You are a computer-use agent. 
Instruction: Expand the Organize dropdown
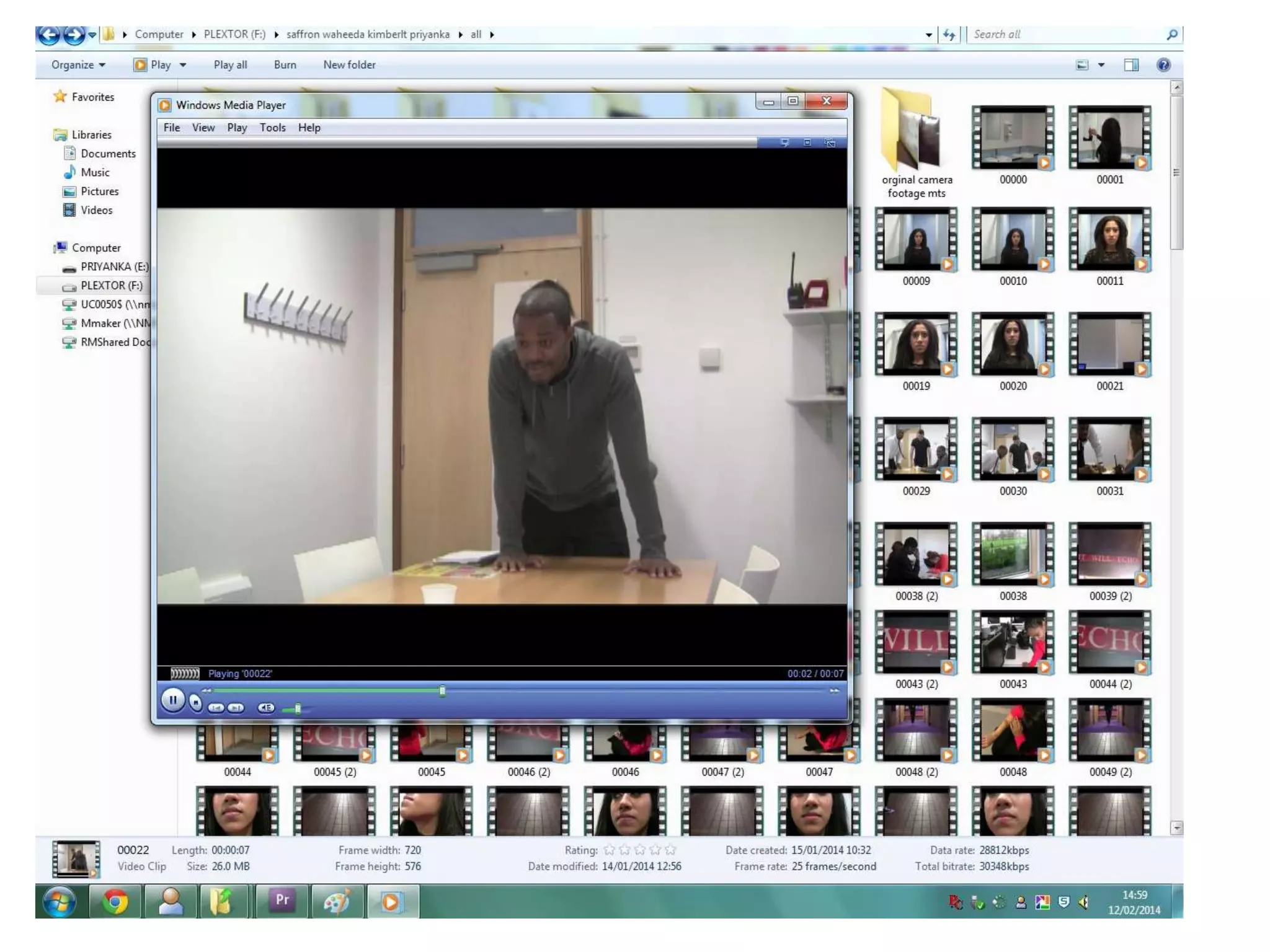click(x=78, y=64)
